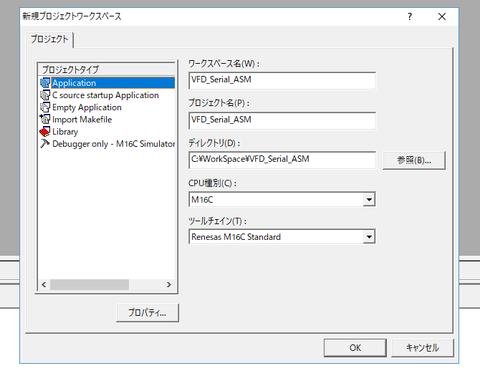
Task: Select C source startup Application entry
Action: point(106,95)
